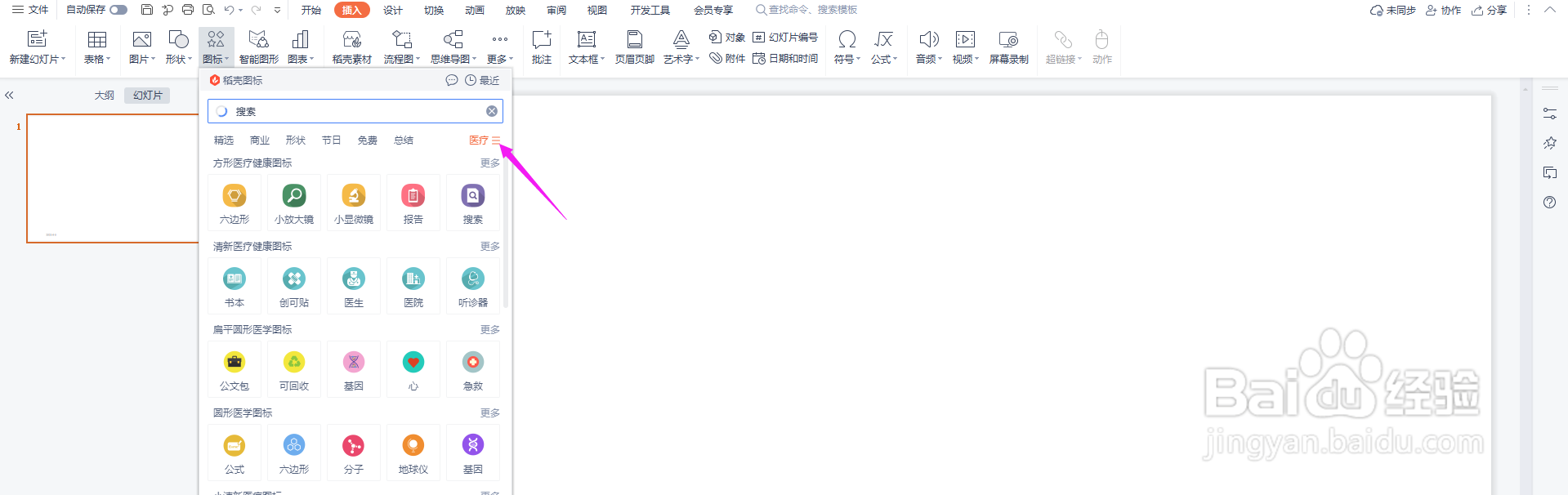Click the 智能图形 smart graphic icon

pos(259,47)
